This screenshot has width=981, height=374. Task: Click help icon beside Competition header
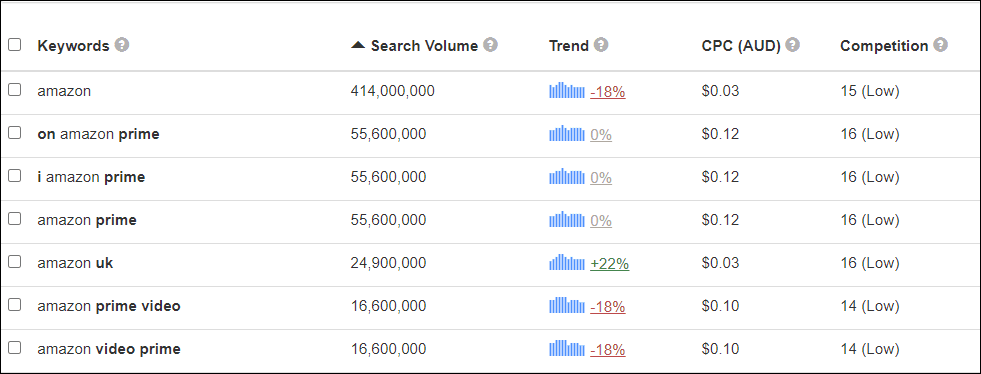[940, 45]
